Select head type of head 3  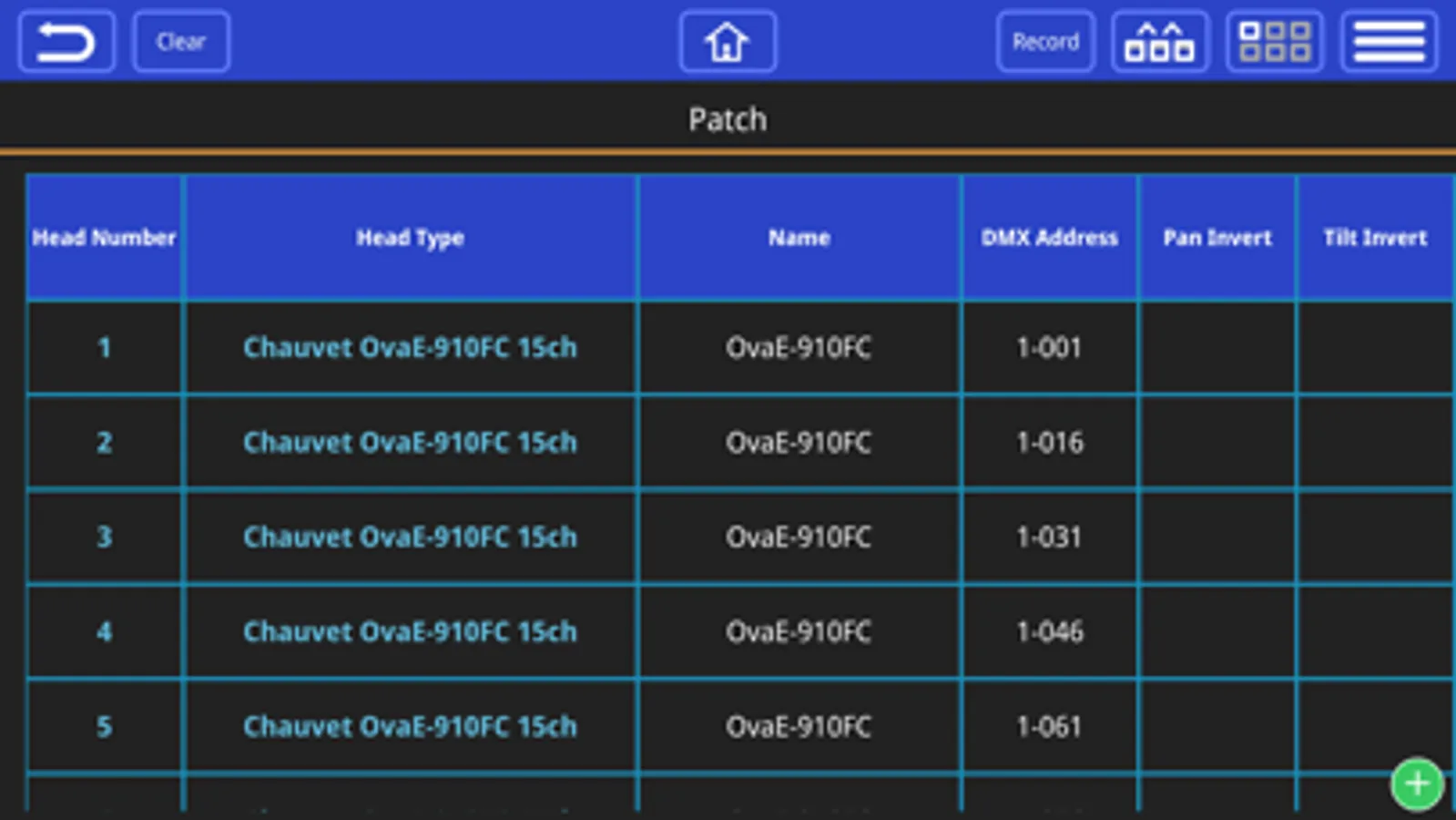[x=411, y=538]
